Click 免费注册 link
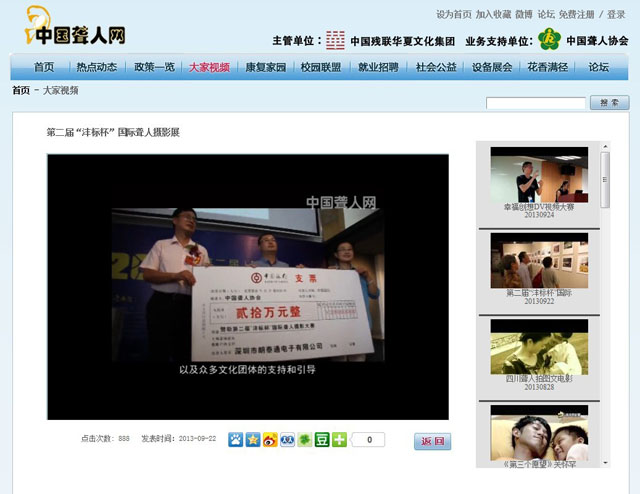This screenshot has height=494, width=640. [x=576, y=15]
